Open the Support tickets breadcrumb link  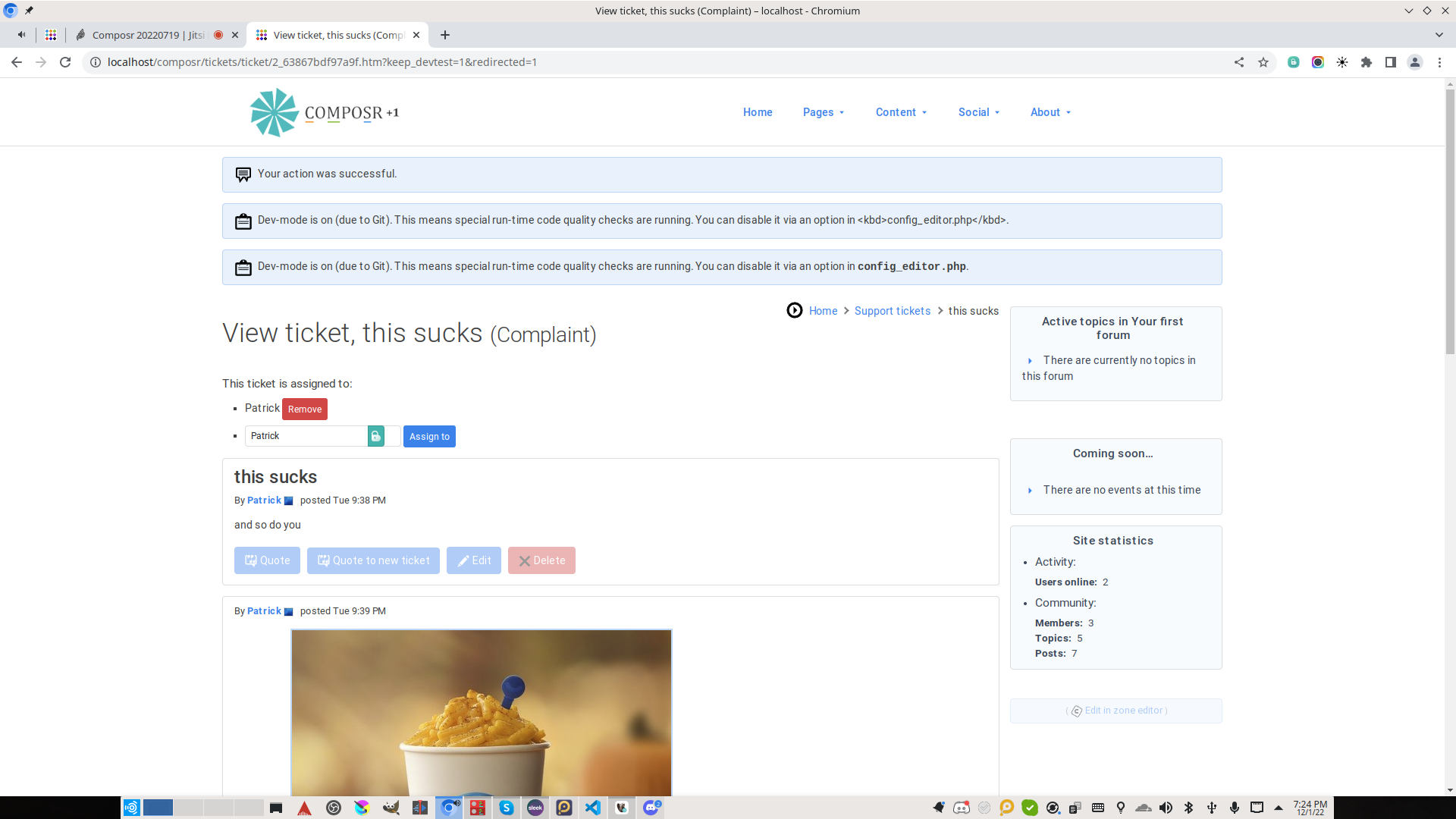click(x=892, y=311)
